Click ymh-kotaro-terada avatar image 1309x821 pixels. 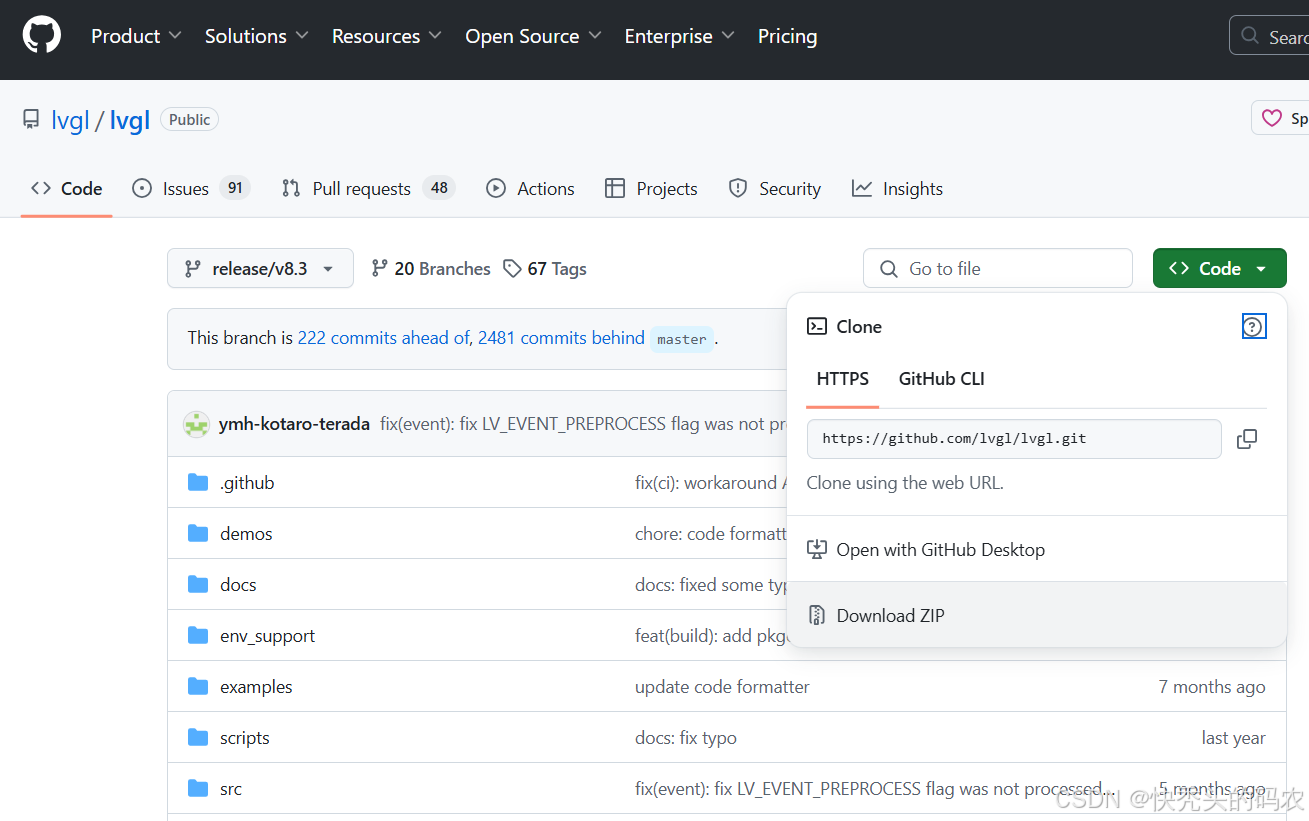coord(196,424)
